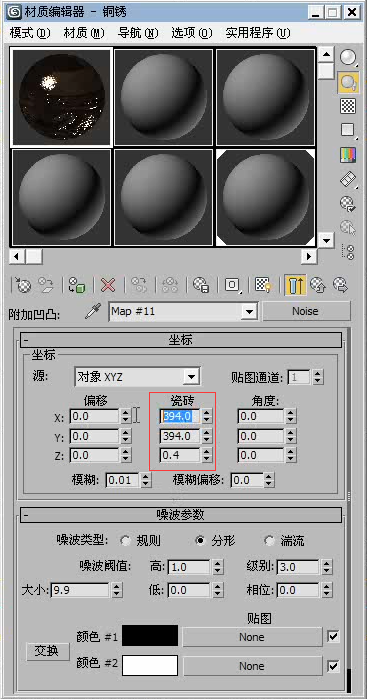
Task: Click the Get Material icon
Action: coord(23,285)
